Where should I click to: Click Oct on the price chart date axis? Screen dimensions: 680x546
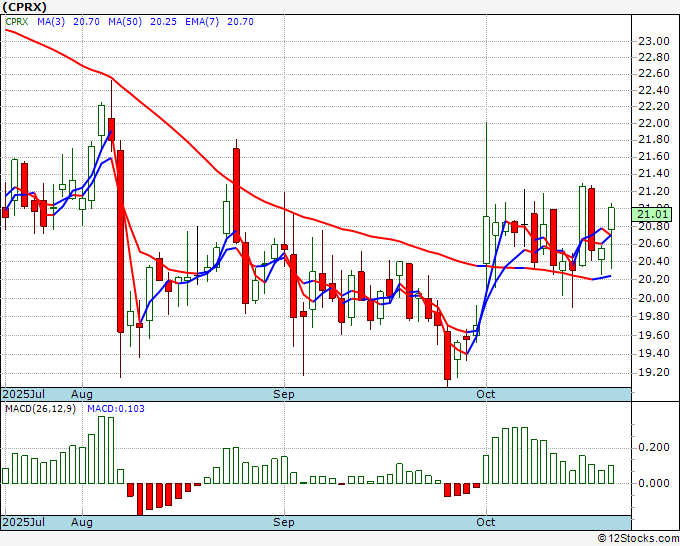[x=486, y=394]
